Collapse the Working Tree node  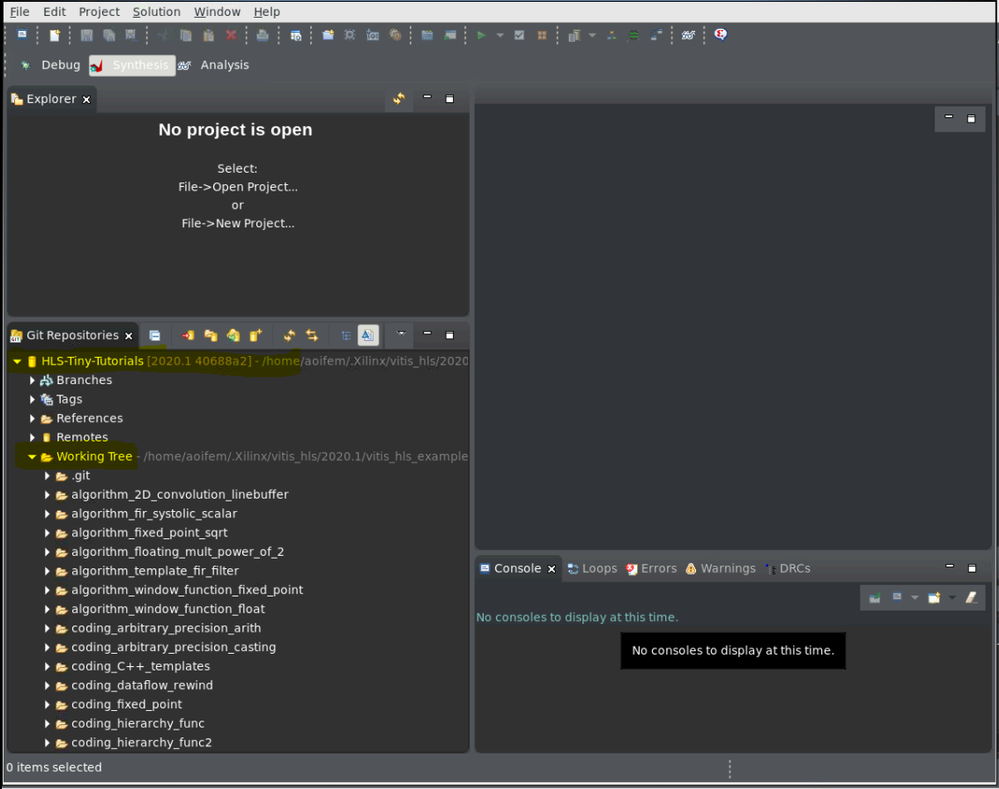pyautogui.click(x=33, y=457)
